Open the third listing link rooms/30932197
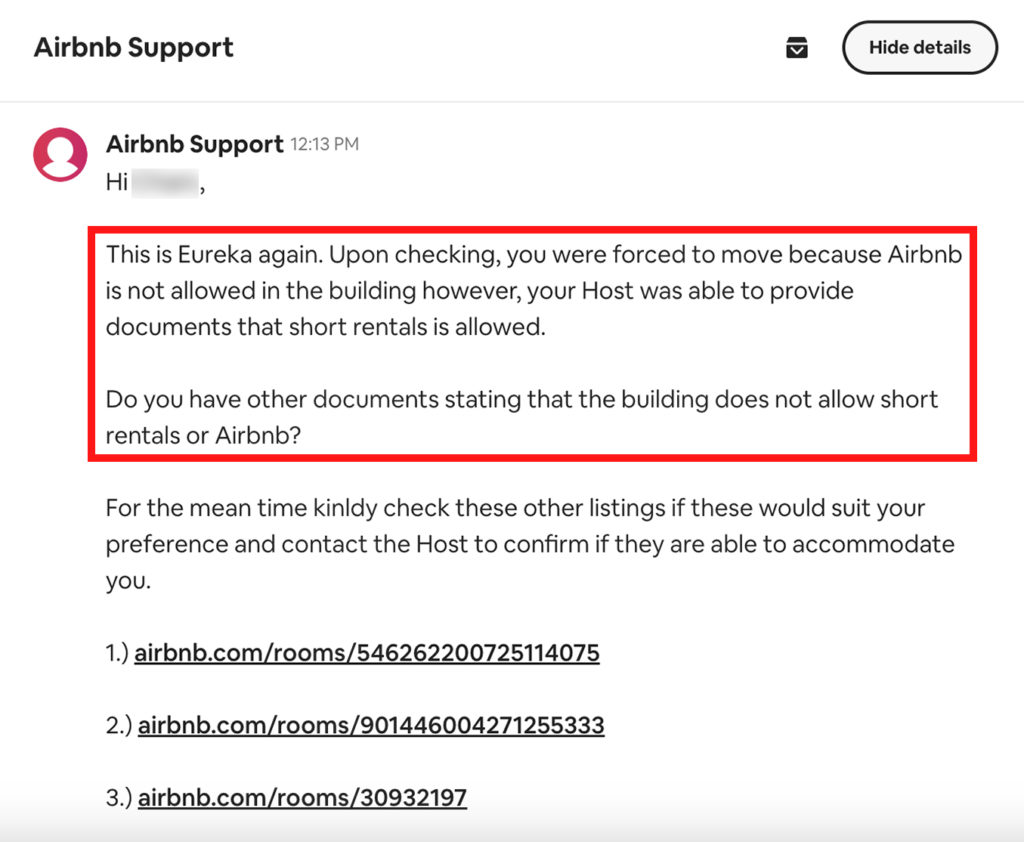Viewport: 1024px width, 842px height. [x=302, y=798]
